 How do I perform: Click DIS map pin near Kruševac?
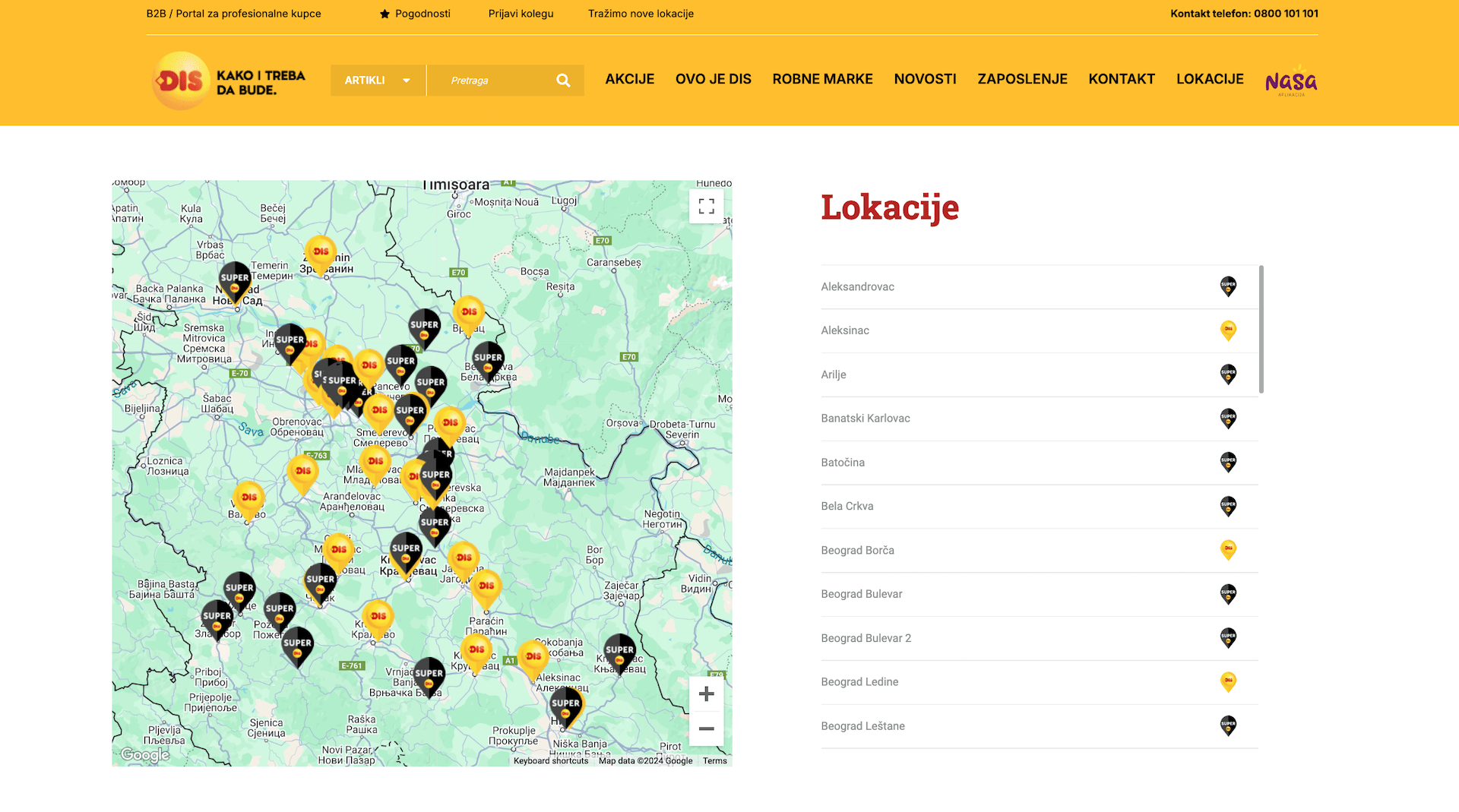pyautogui.click(x=476, y=652)
